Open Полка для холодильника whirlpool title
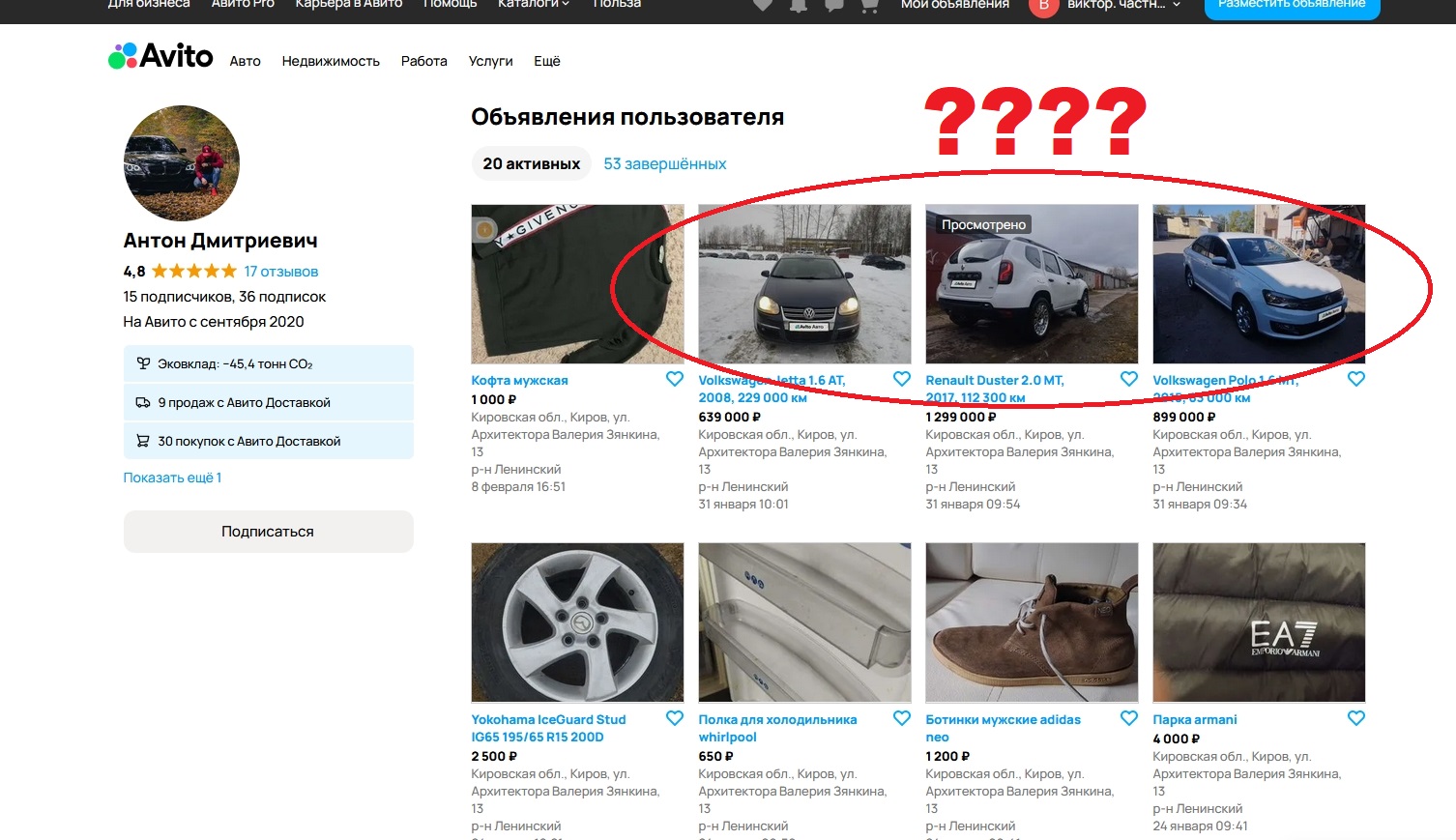Screen dimensions: 1456x840 pyautogui.click(x=778, y=728)
